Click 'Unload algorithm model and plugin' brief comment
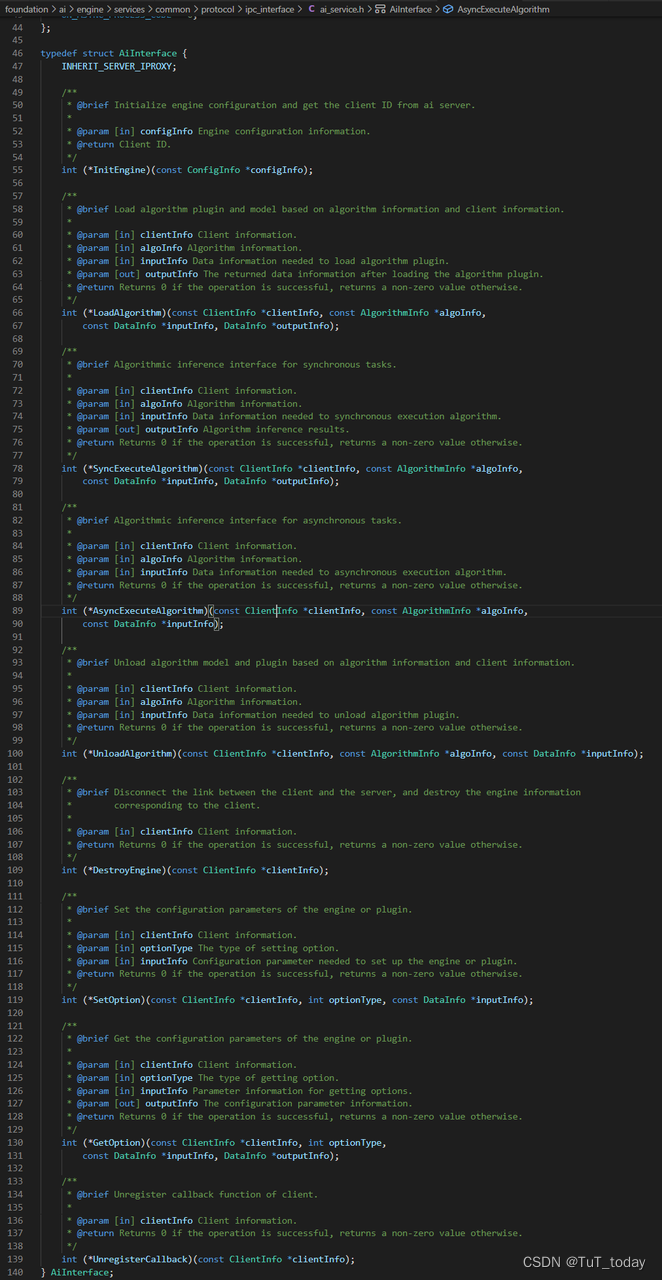This screenshot has height=1280, width=662. (344, 663)
